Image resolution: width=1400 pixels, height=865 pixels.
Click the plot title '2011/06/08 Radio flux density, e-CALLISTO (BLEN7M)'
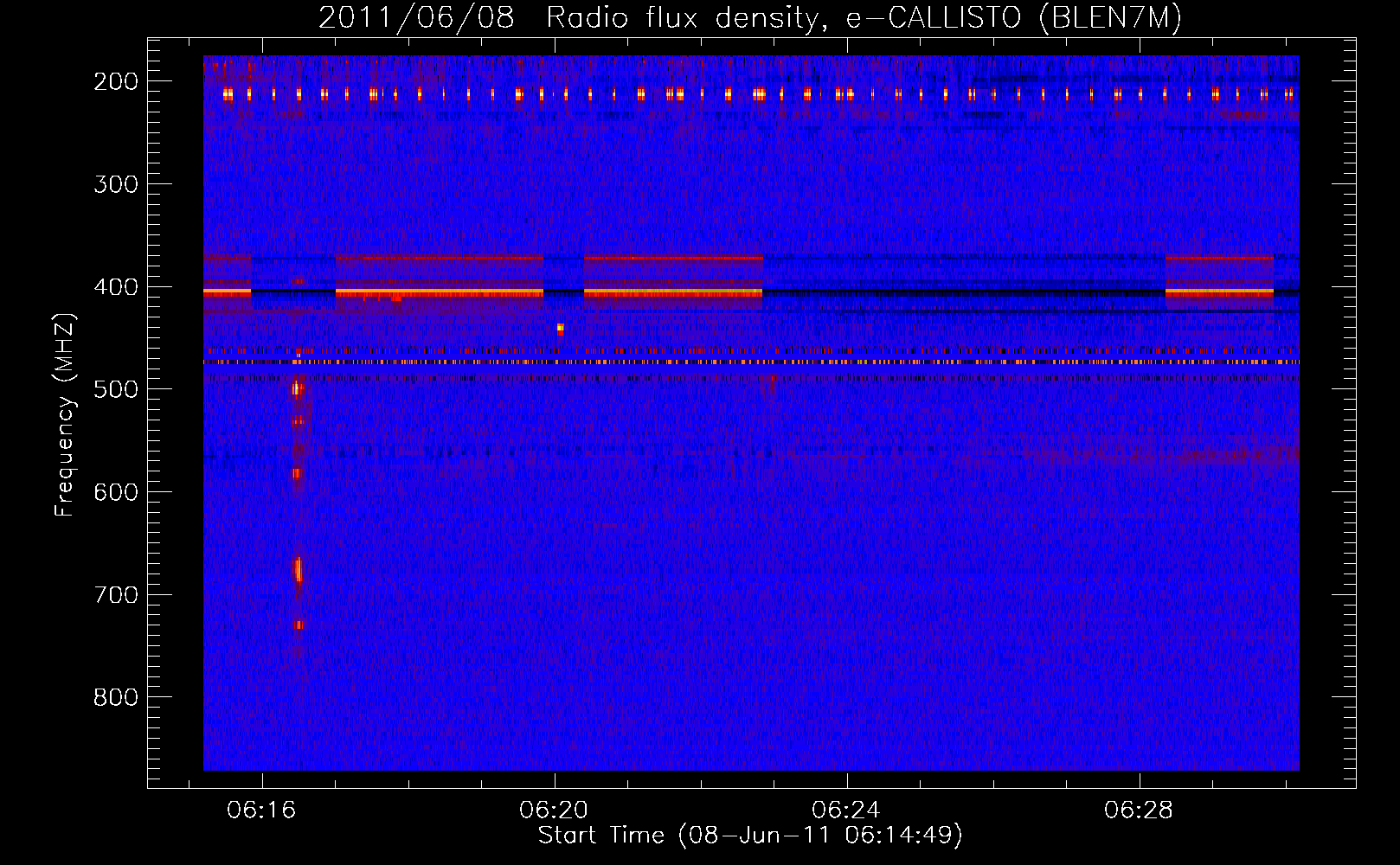[750, 17]
